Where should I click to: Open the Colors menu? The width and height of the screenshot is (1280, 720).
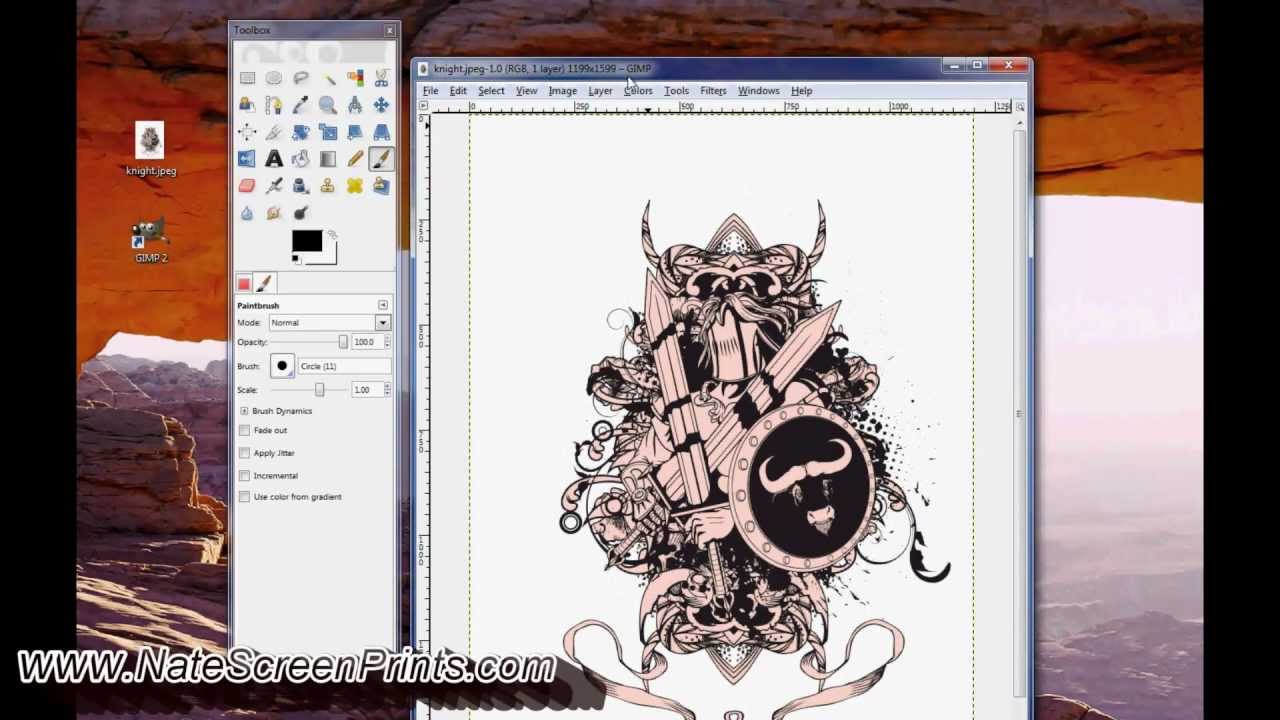pyautogui.click(x=638, y=91)
